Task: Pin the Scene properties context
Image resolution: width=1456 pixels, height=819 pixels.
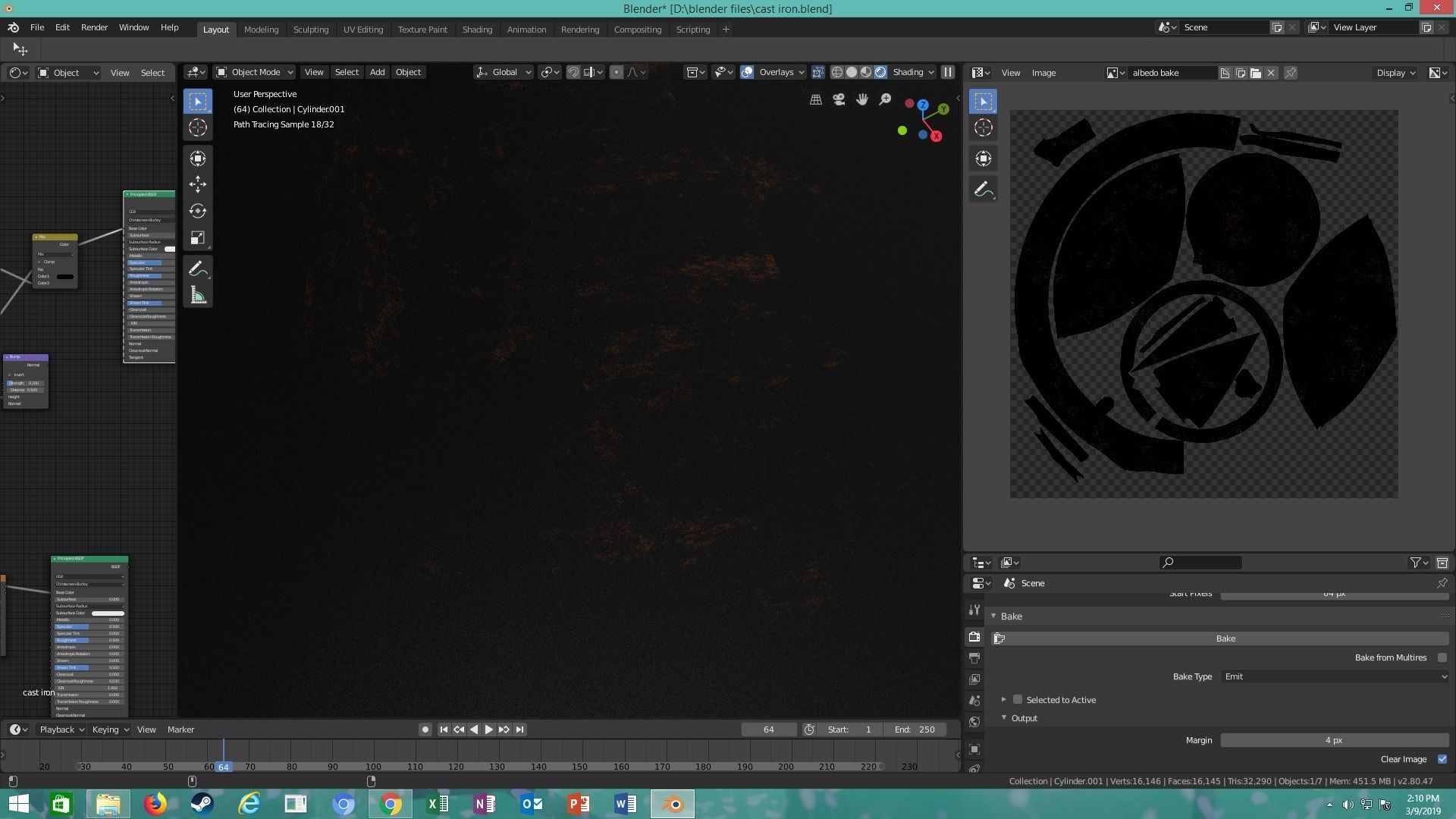Action: pyautogui.click(x=1442, y=583)
